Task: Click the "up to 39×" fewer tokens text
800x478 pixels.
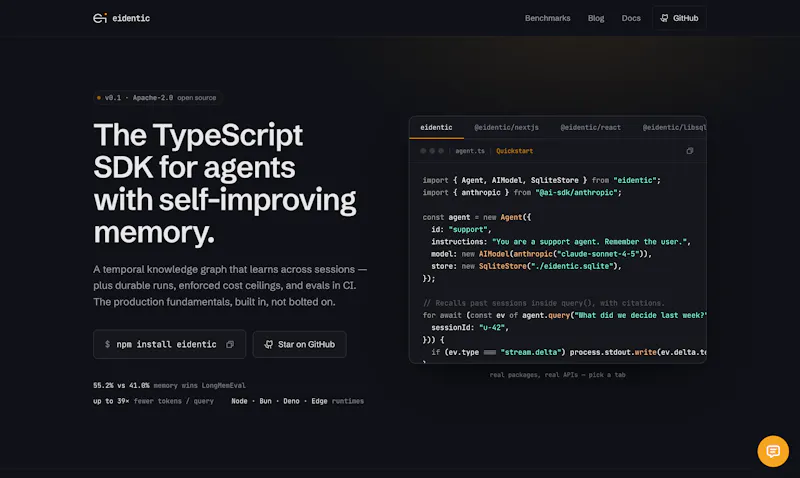Action: [111, 401]
